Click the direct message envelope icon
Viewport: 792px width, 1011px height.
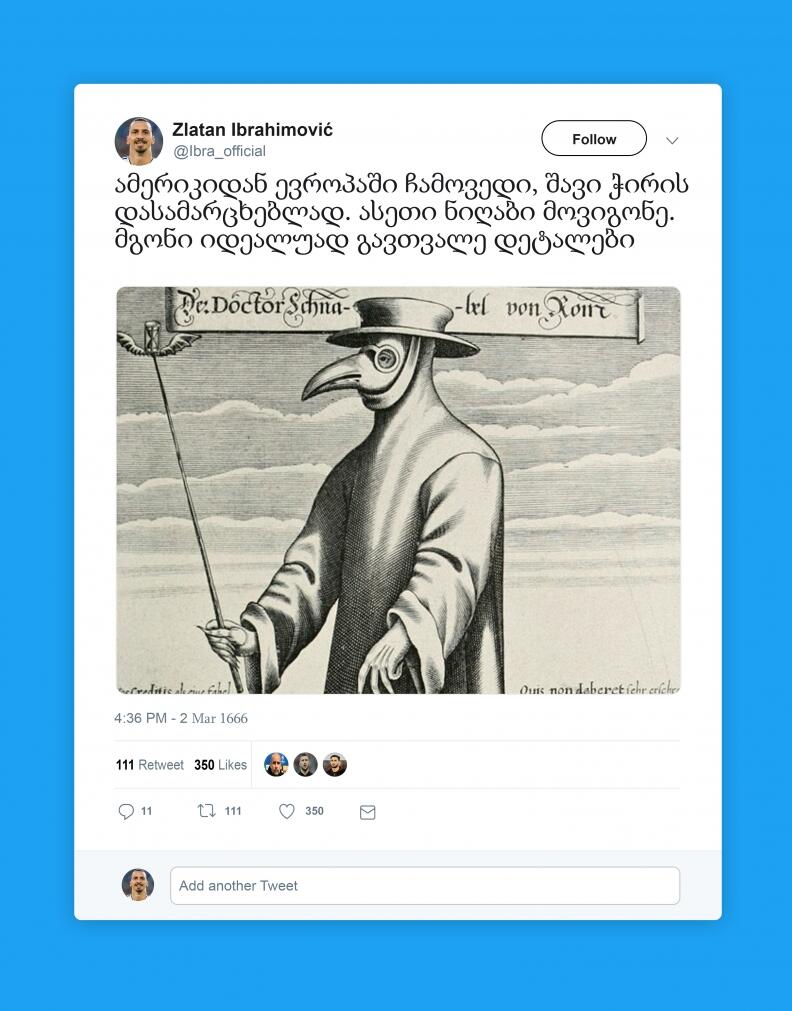coord(368,812)
